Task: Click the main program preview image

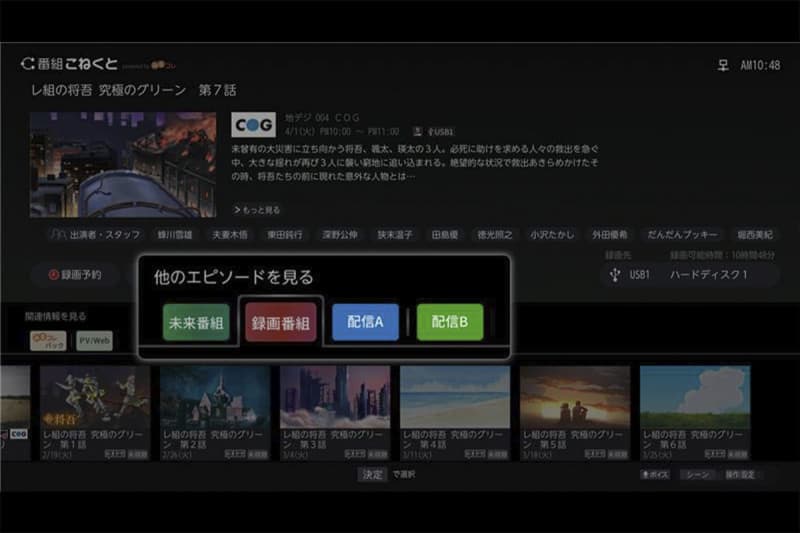Action: click(123, 164)
